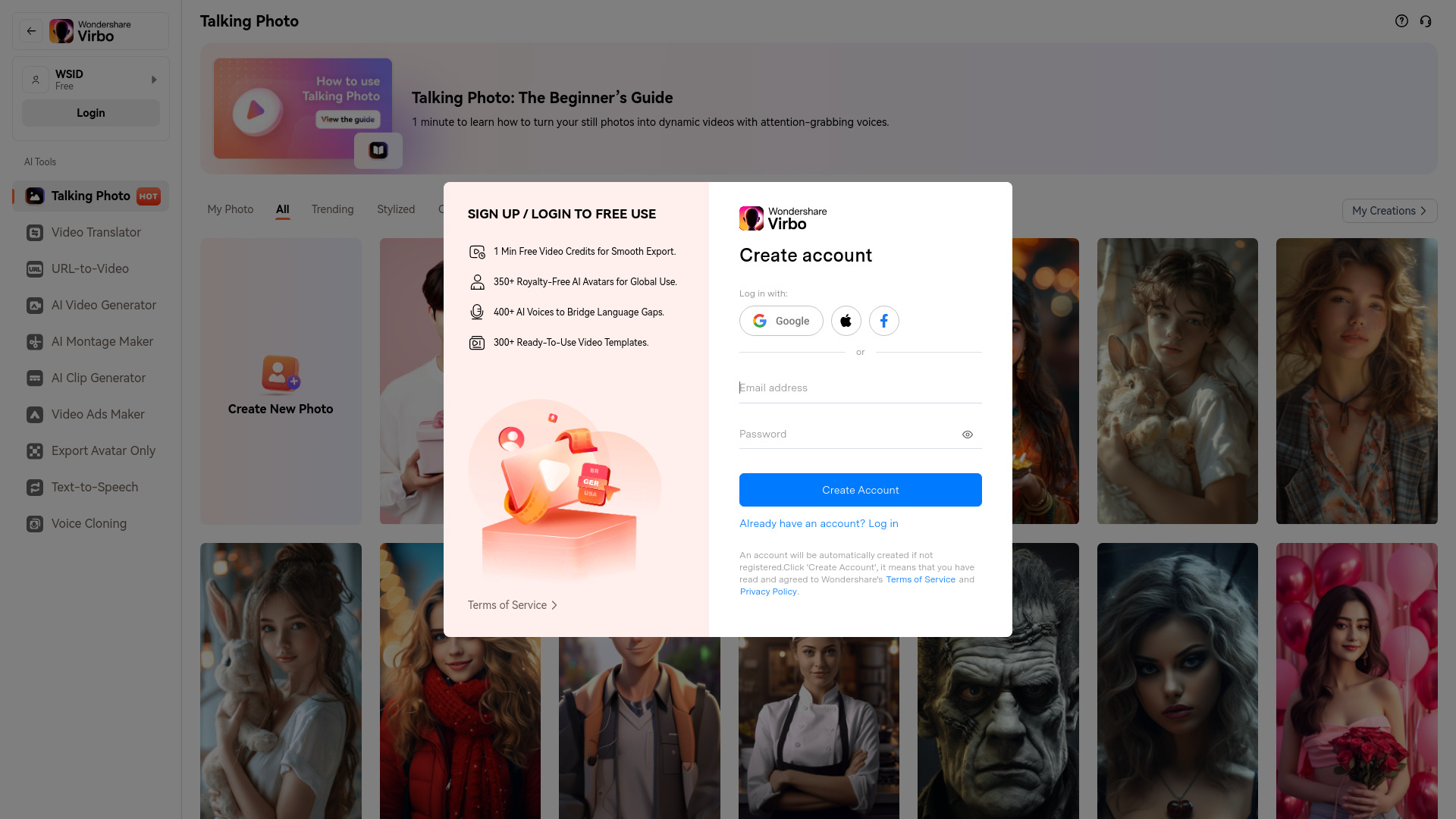Select the Video Ads Maker icon

click(x=35, y=414)
